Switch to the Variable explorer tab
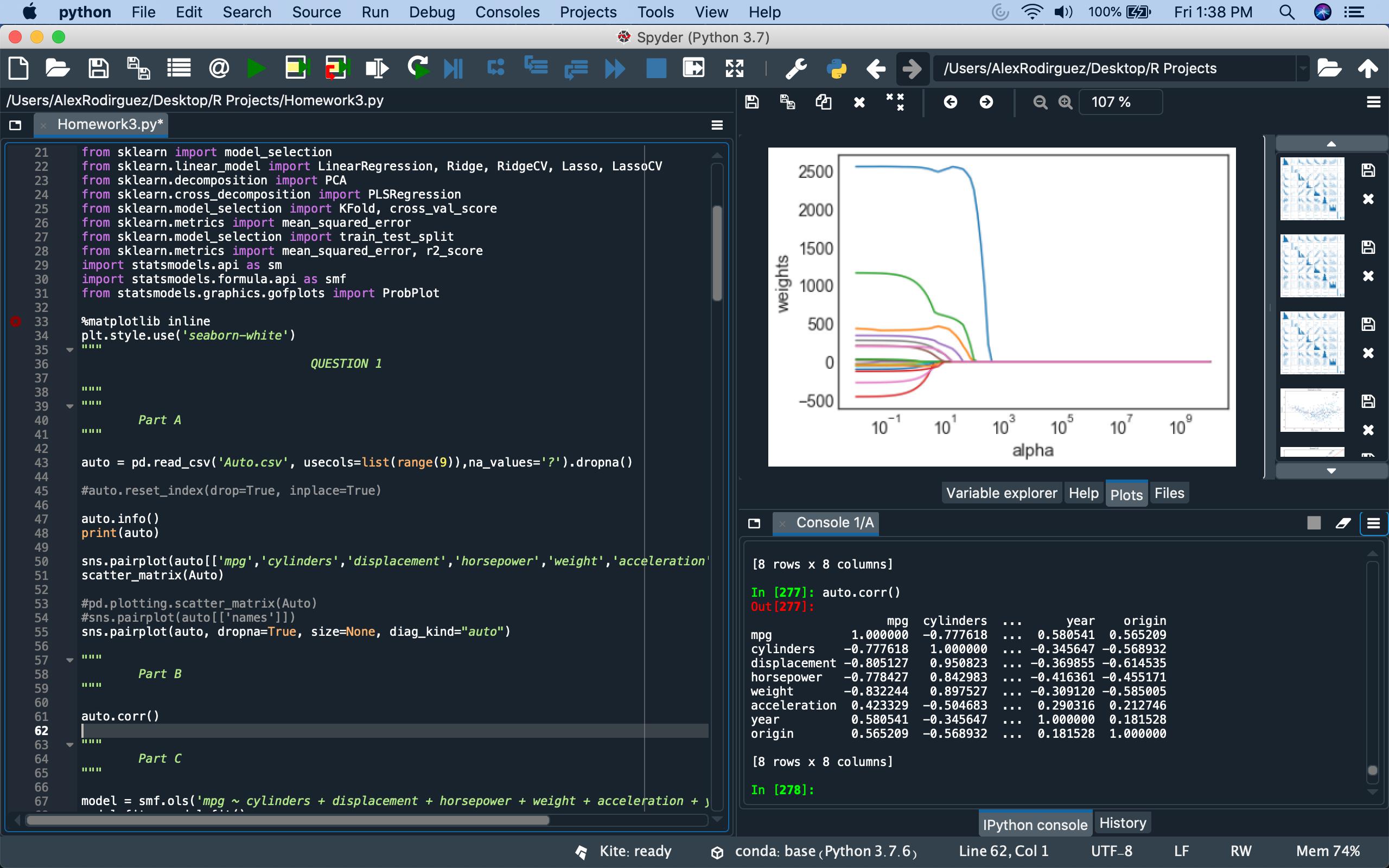The height and width of the screenshot is (868, 1389). [x=1001, y=493]
